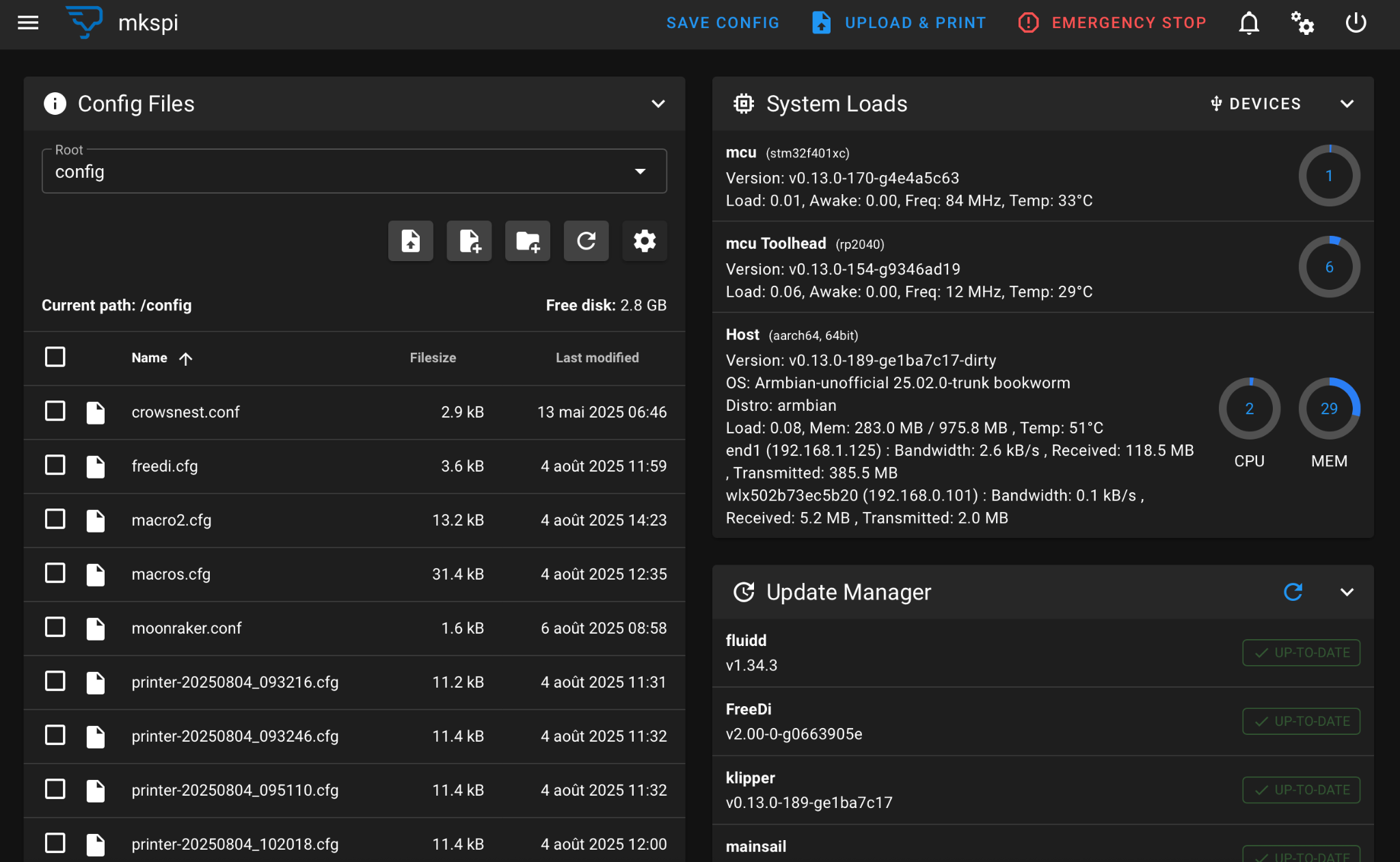This screenshot has height=862, width=1400.
Task: Collapse the Update Manager panel
Action: [1347, 592]
